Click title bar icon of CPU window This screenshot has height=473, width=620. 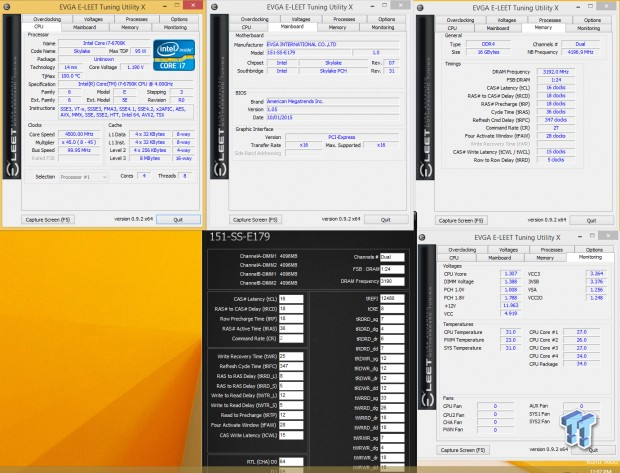(7, 7)
